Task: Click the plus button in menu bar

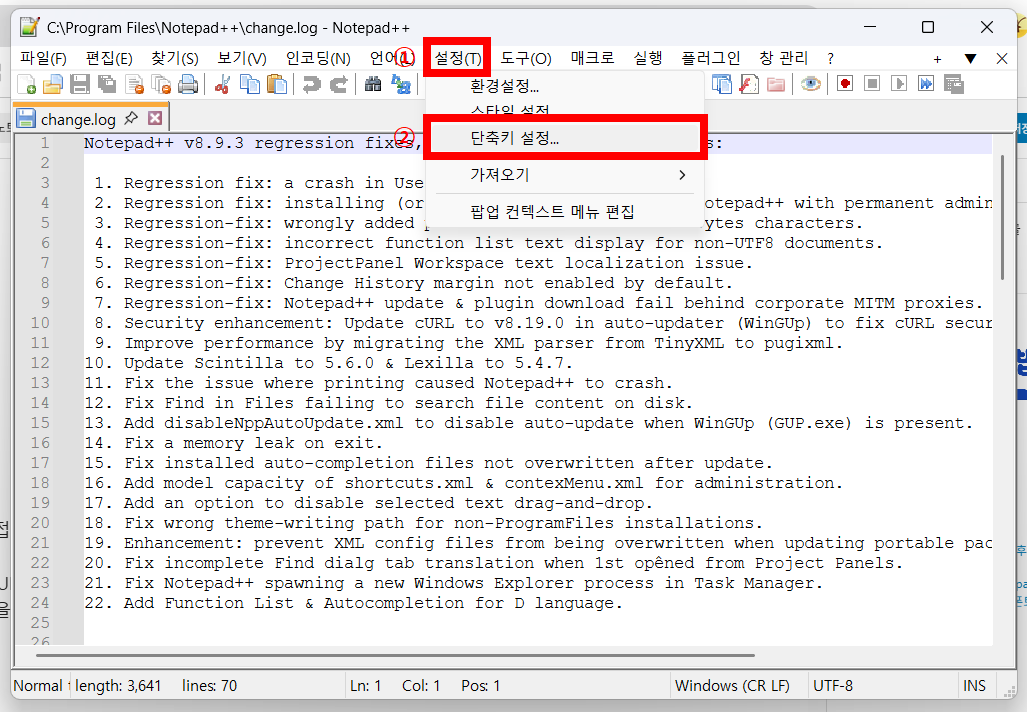Action: (x=937, y=60)
